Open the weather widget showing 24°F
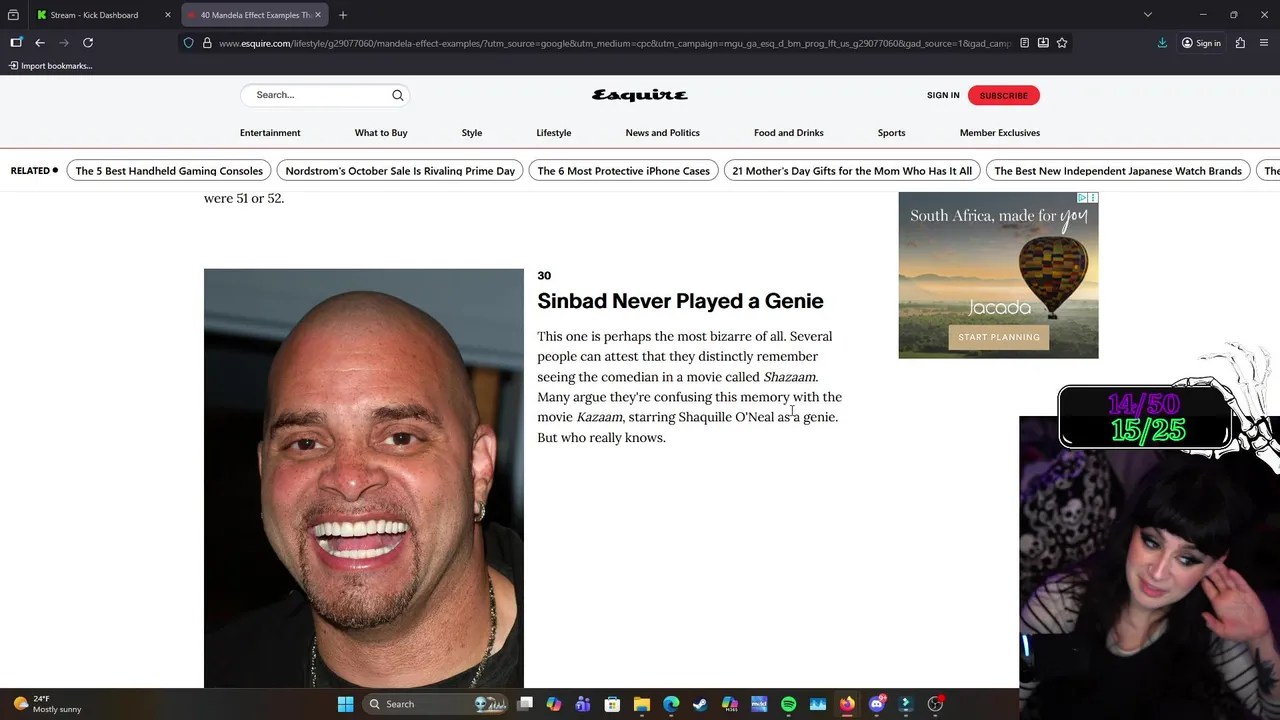Screen dimensions: 1280x720 (46, 704)
